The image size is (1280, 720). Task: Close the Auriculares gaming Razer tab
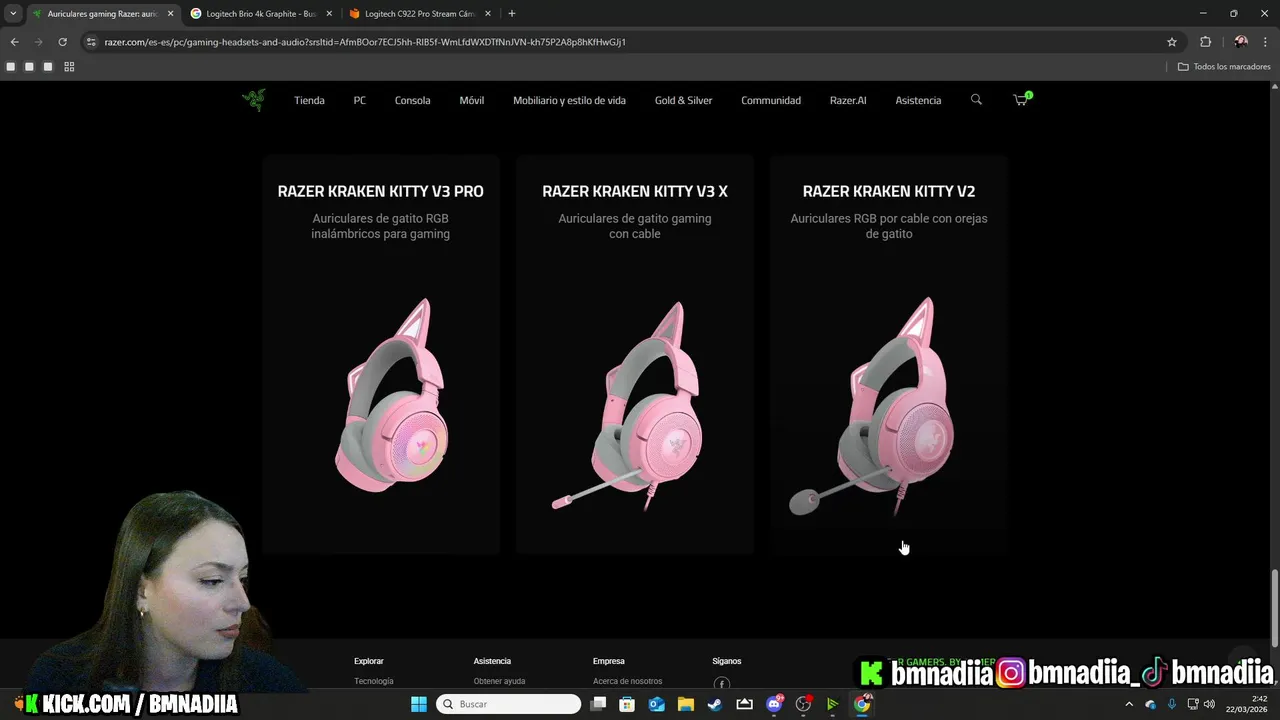tap(170, 14)
